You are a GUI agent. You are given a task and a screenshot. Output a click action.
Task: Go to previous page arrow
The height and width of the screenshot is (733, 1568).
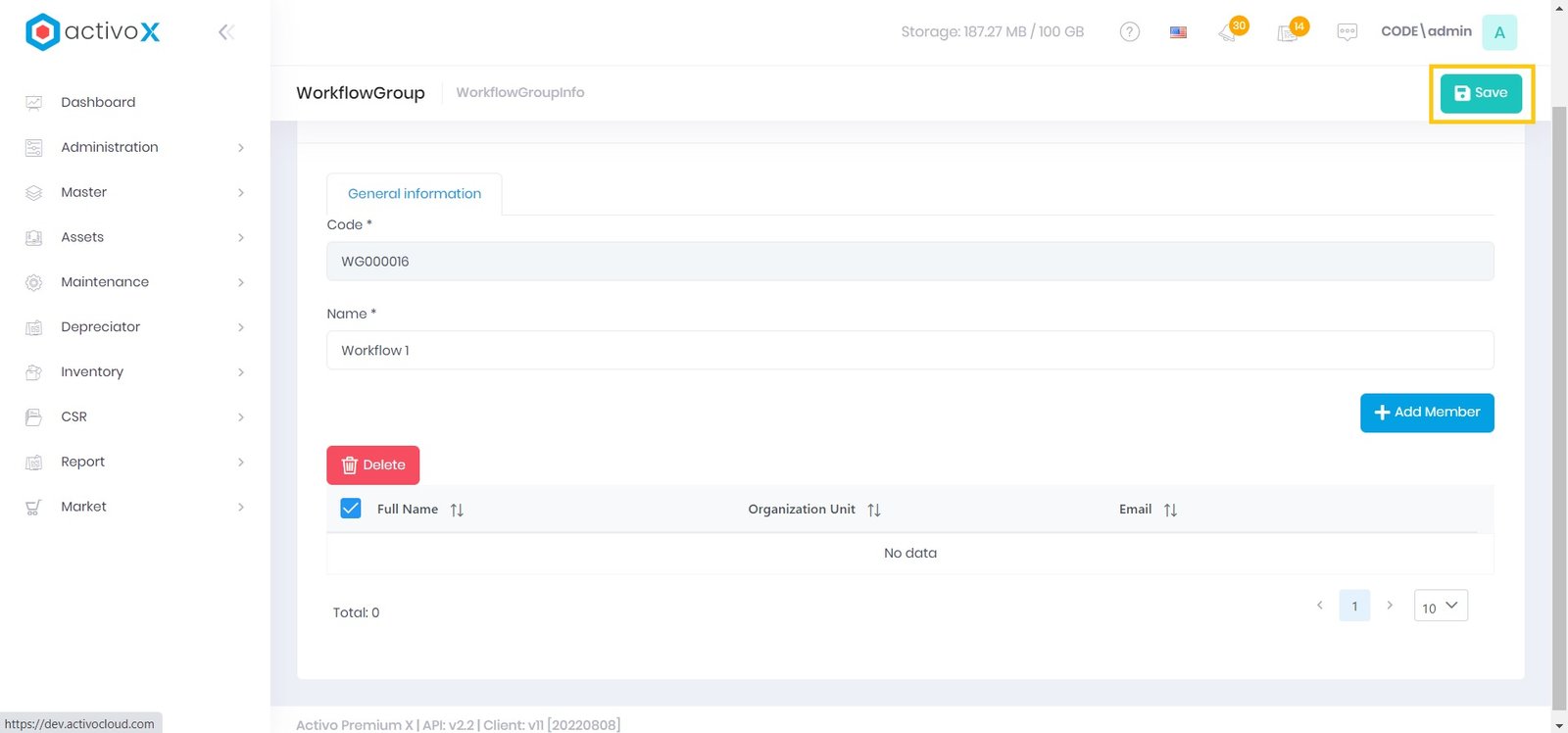click(1320, 606)
